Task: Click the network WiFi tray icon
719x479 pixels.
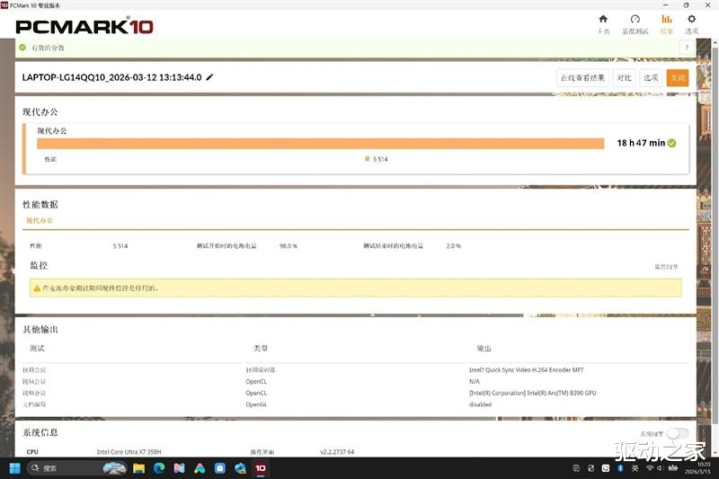Action: coord(650,468)
